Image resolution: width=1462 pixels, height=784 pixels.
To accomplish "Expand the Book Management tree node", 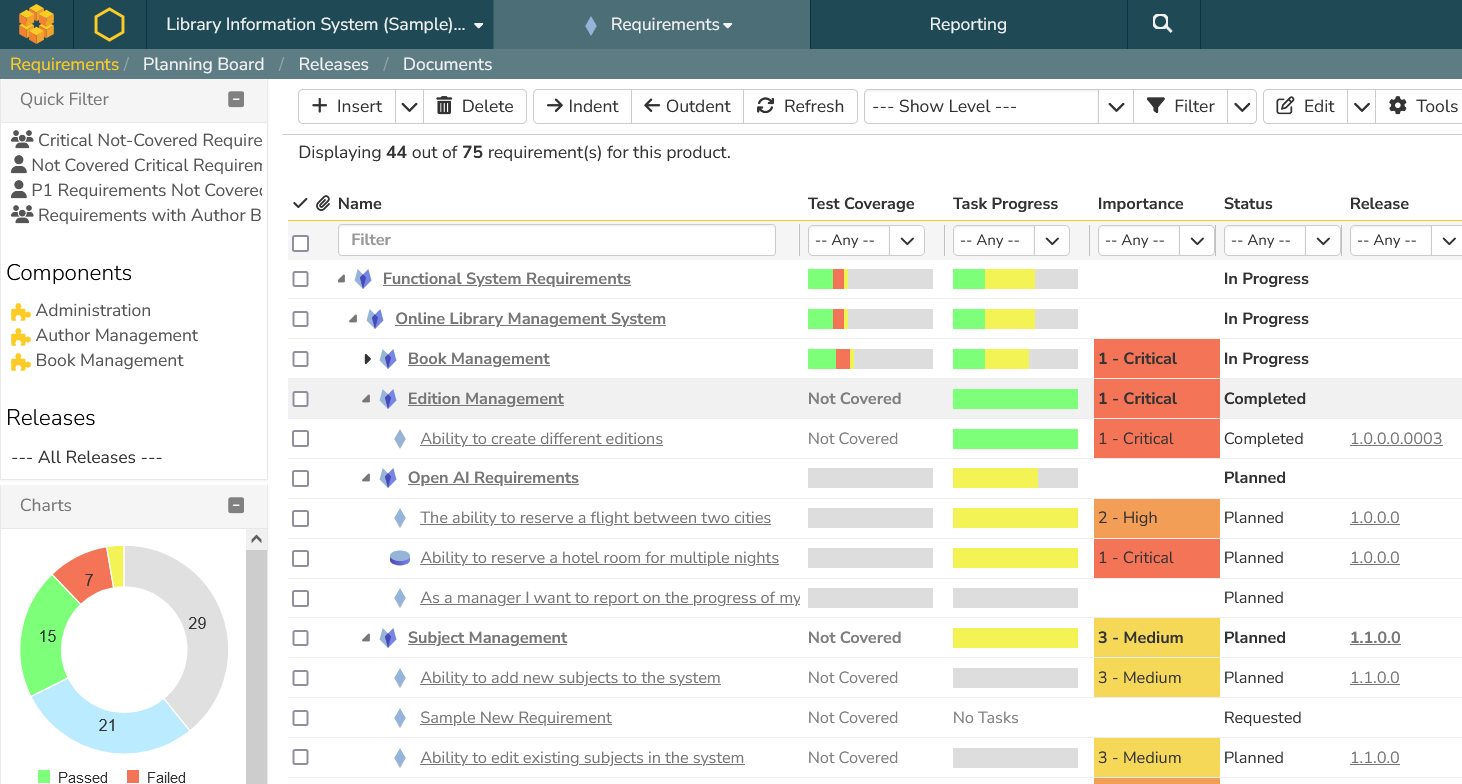I will click(367, 359).
